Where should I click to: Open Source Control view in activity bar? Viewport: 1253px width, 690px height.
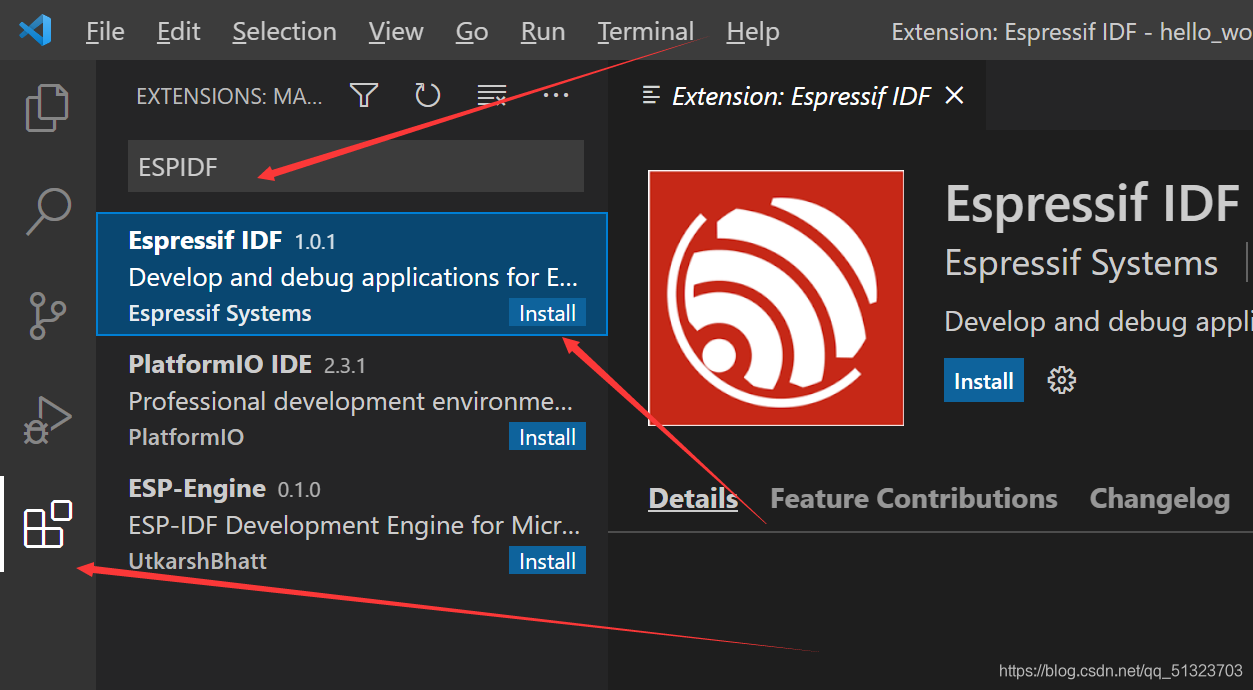[47, 315]
